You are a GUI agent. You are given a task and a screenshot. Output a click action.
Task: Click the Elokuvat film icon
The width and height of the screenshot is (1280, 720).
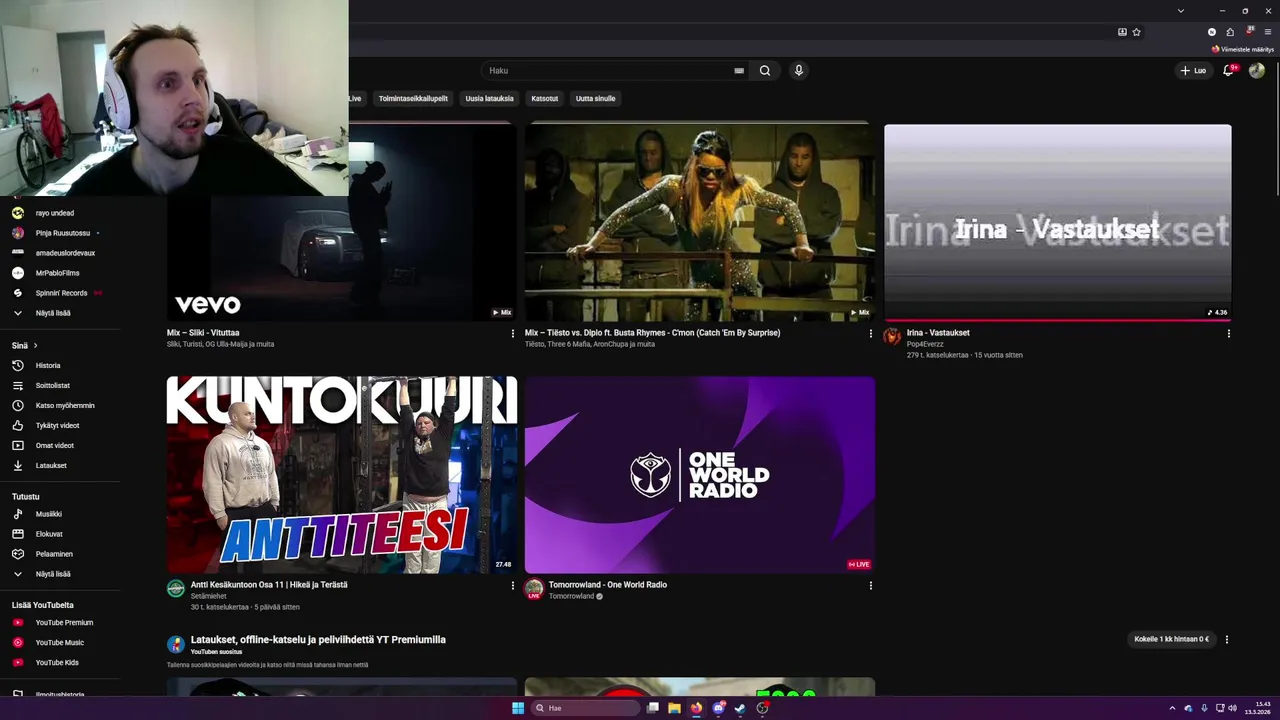pos(18,534)
